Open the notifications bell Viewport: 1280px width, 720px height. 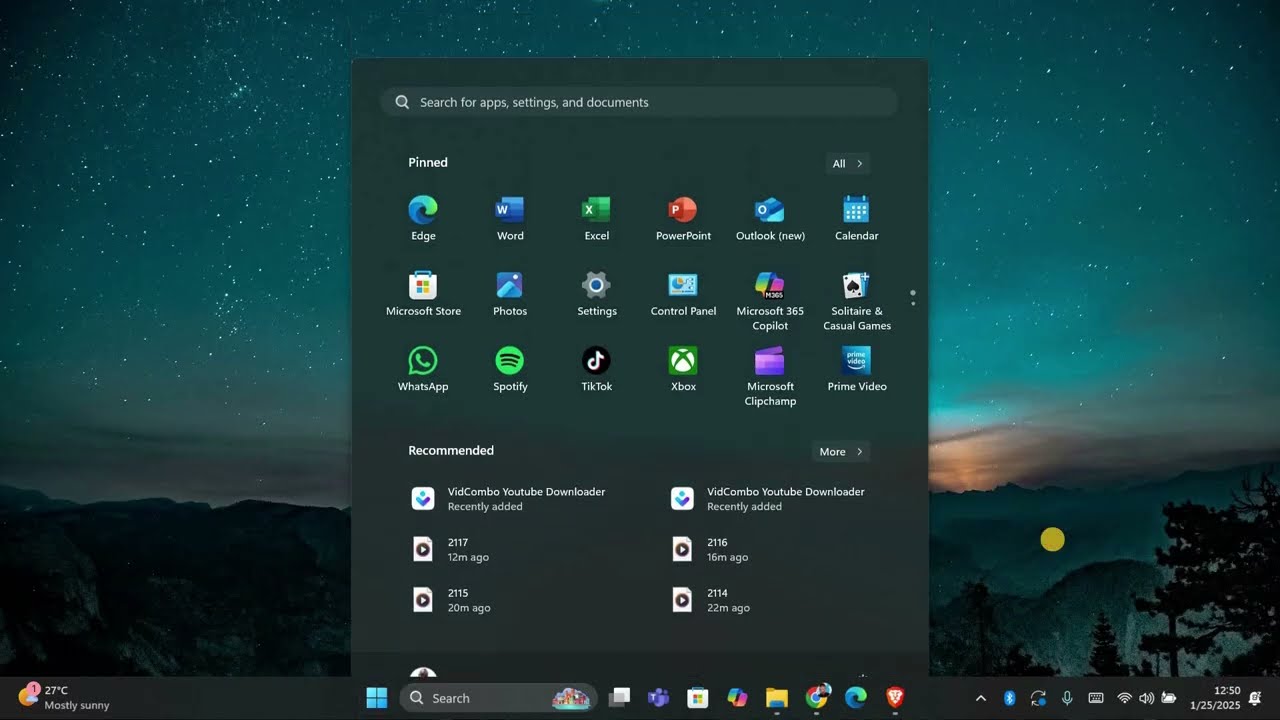click(x=1255, y=698)
